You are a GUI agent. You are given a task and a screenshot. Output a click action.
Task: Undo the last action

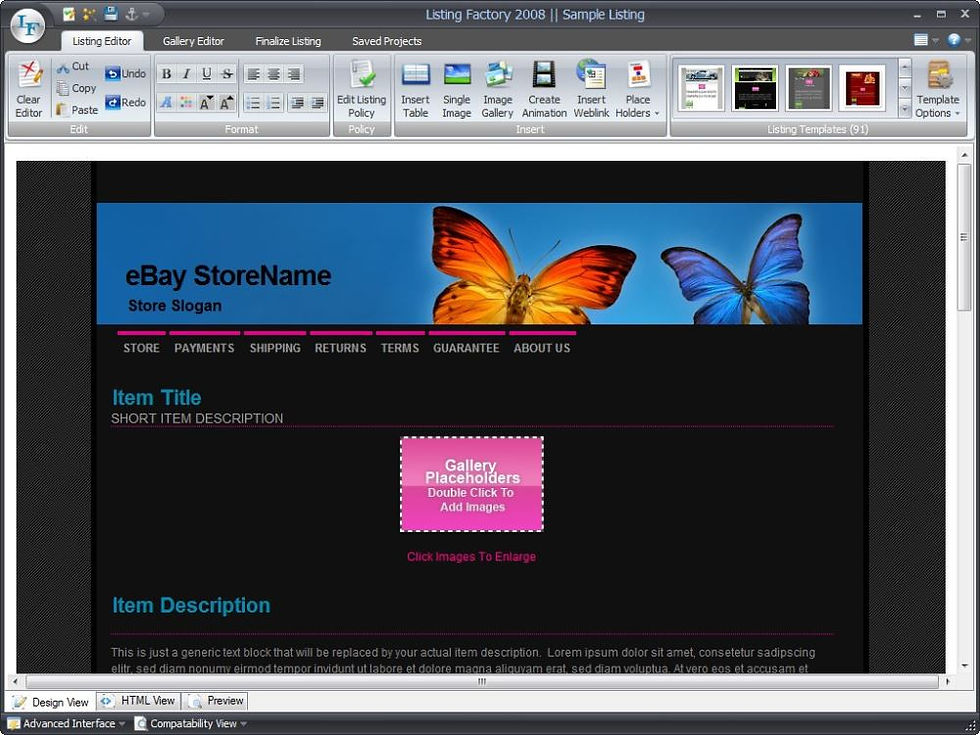[125, 74]
